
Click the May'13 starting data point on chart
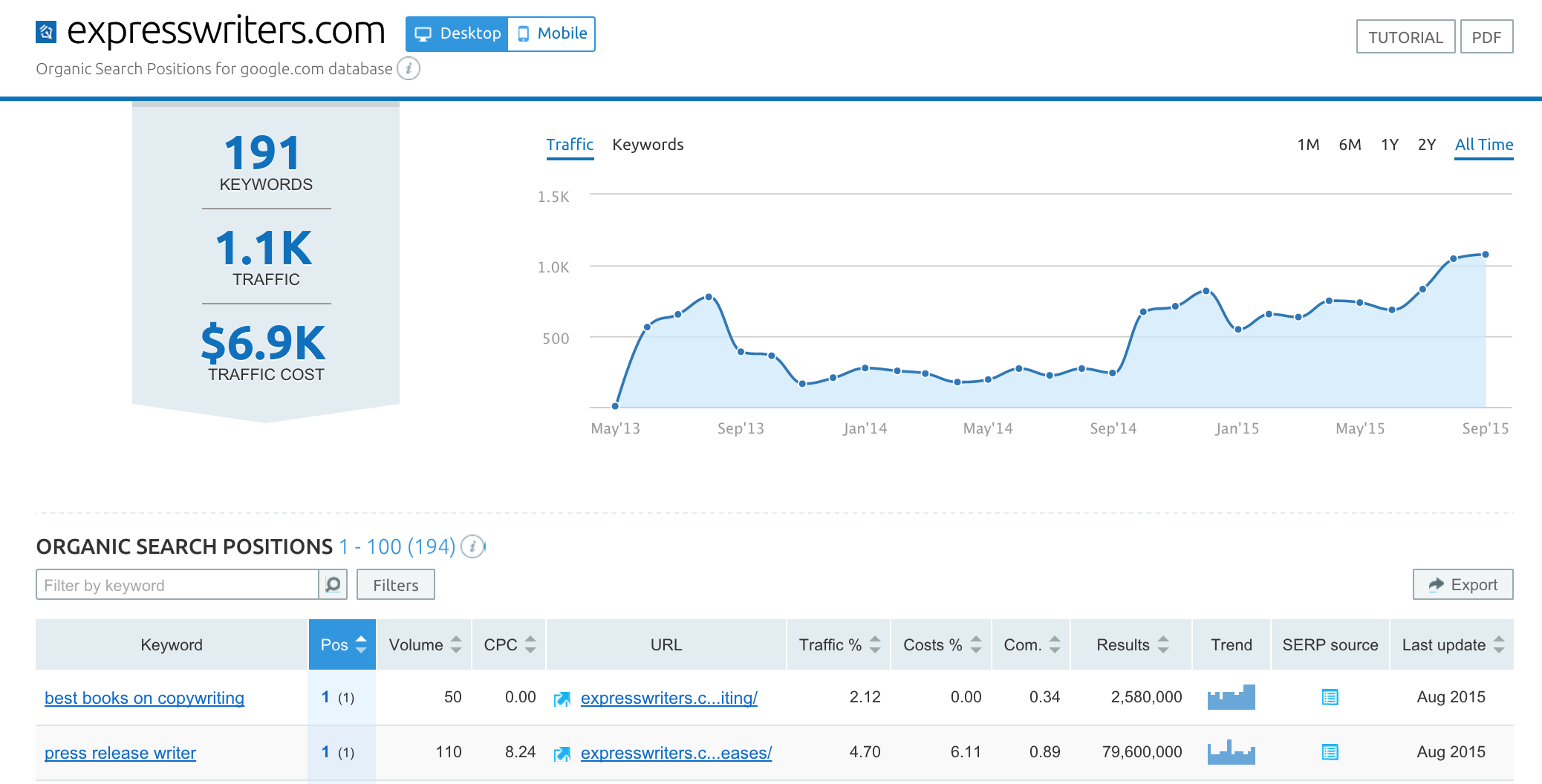(615, 406)
